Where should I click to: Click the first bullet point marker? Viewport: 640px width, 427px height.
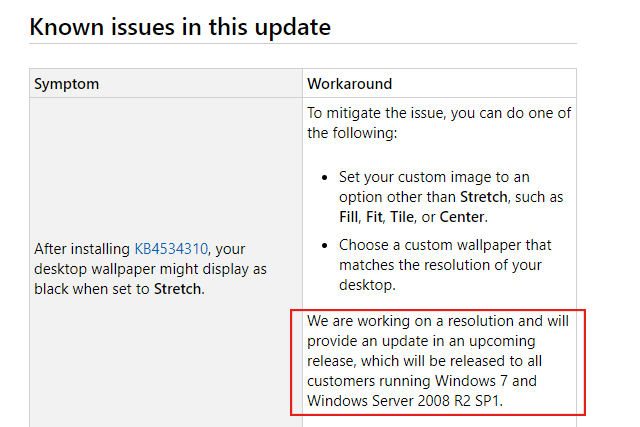[x=326, y=177]
